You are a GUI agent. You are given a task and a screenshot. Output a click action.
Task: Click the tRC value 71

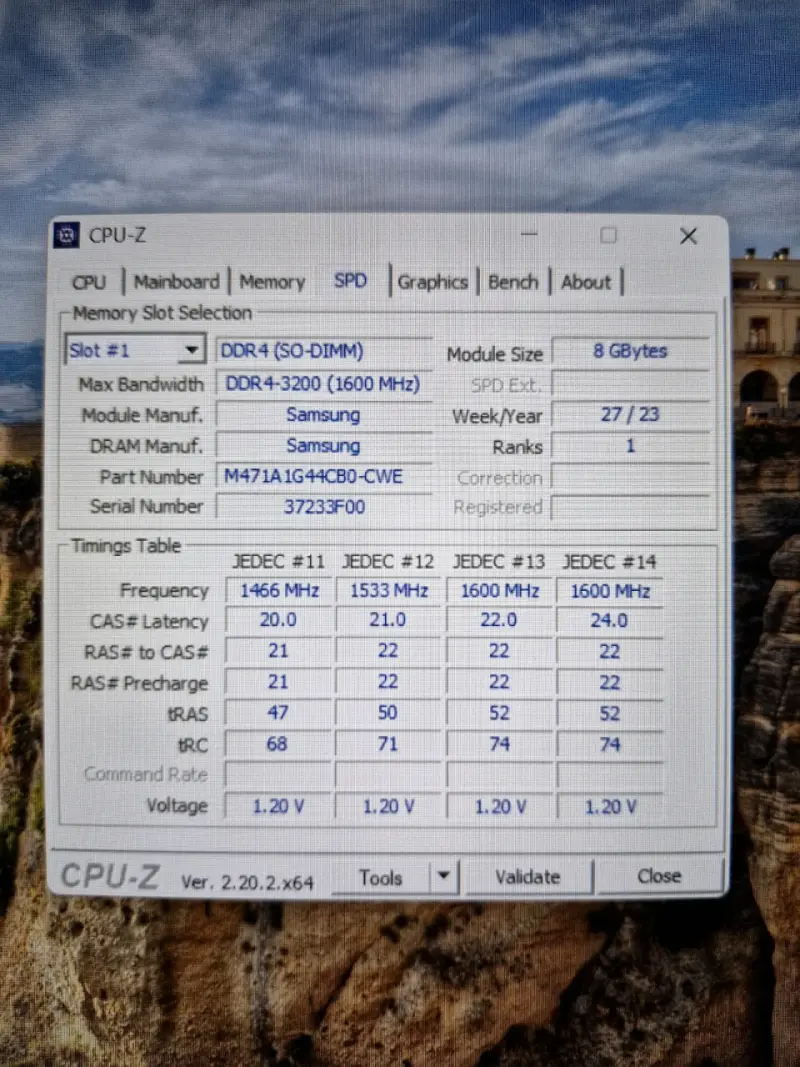pos(388,744)
